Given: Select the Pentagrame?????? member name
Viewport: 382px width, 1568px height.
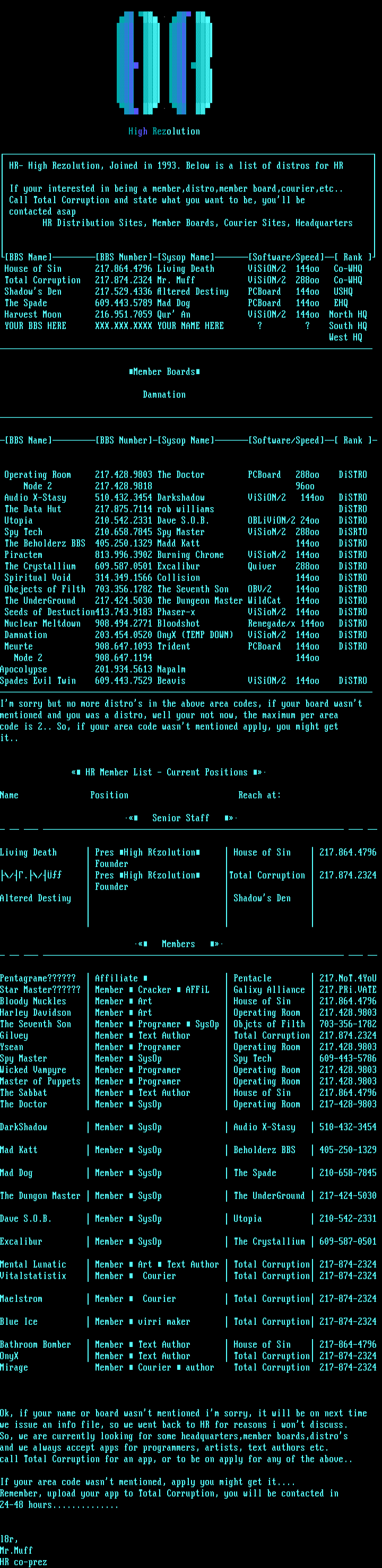Looking at the screenshot, I should (38, 978).
